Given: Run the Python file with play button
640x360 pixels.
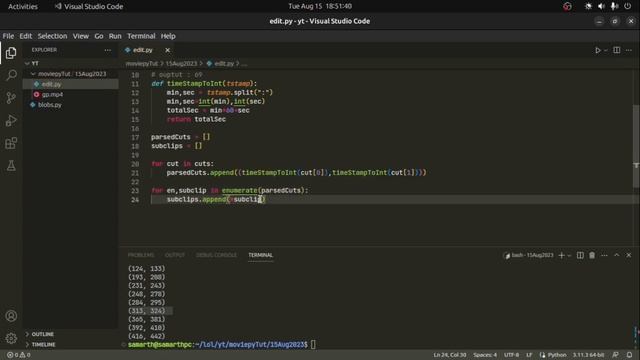Looking at the screenshot, I should (x=598, y=50).
